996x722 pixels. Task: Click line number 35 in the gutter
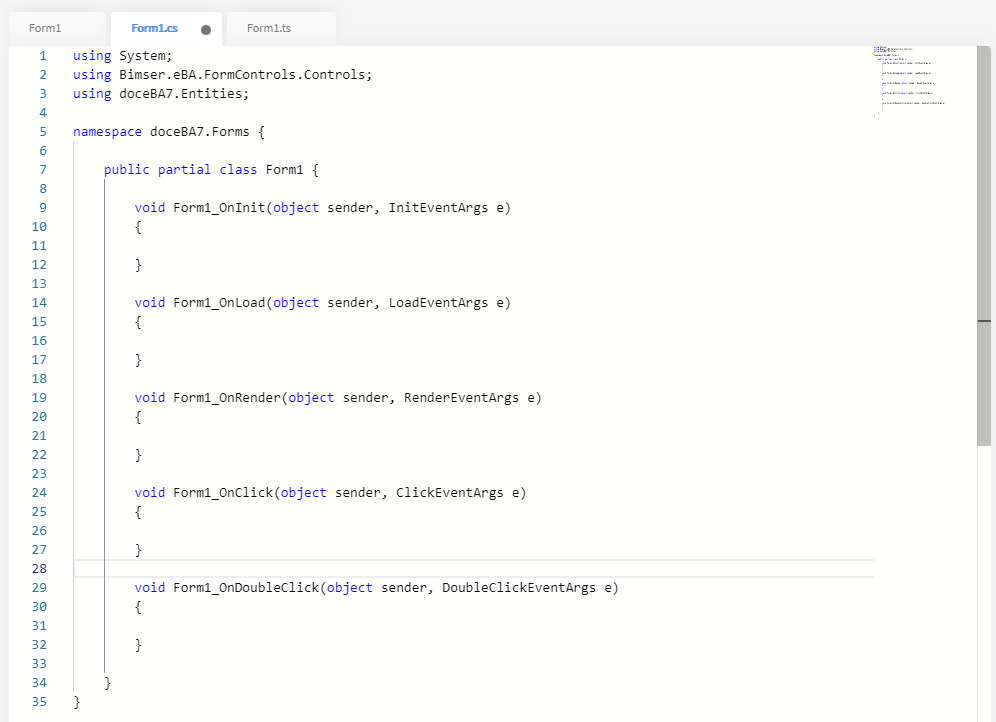(x=39, y=701)
